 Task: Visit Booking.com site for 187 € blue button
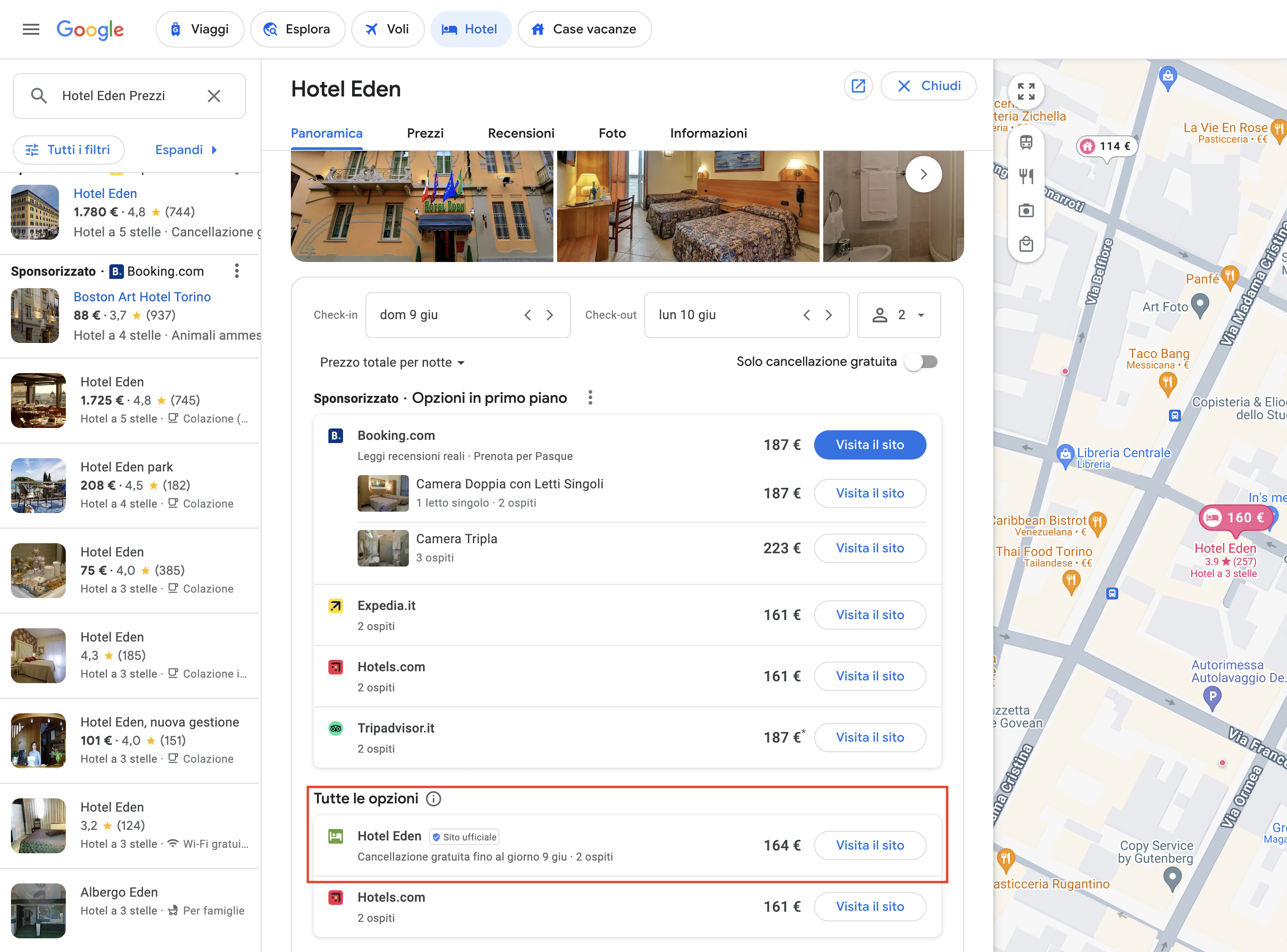pos(870,445)
